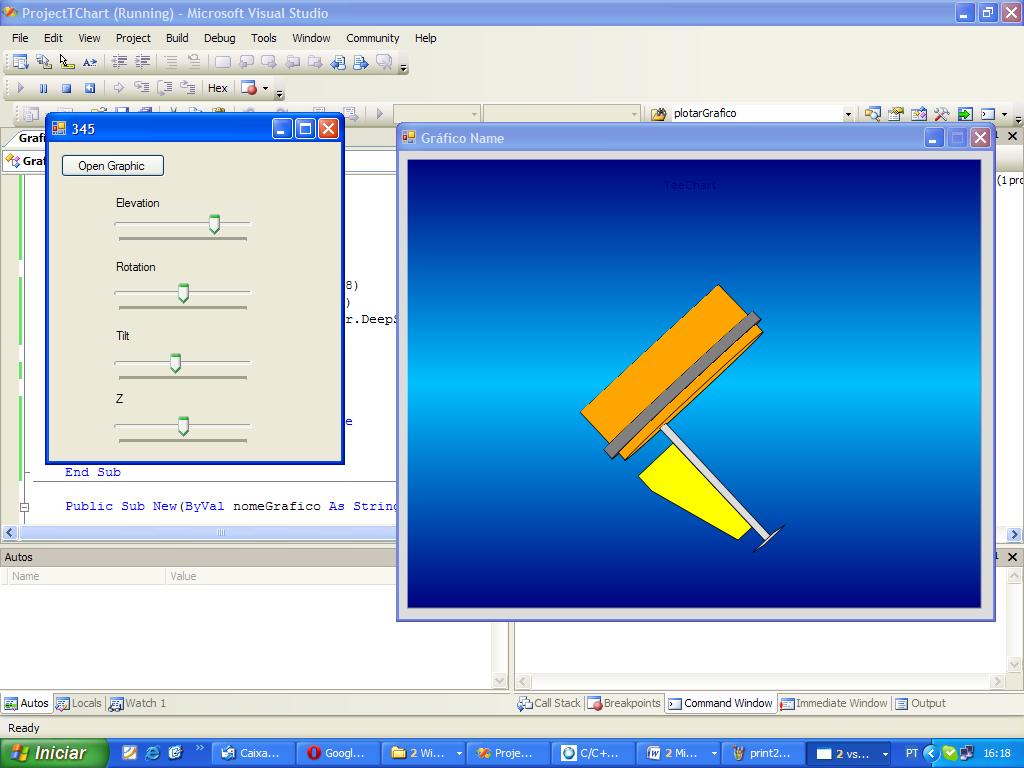Open the Build menu
The width and height of the screenshot is (1024, 768).
click(x=177, y=38)
